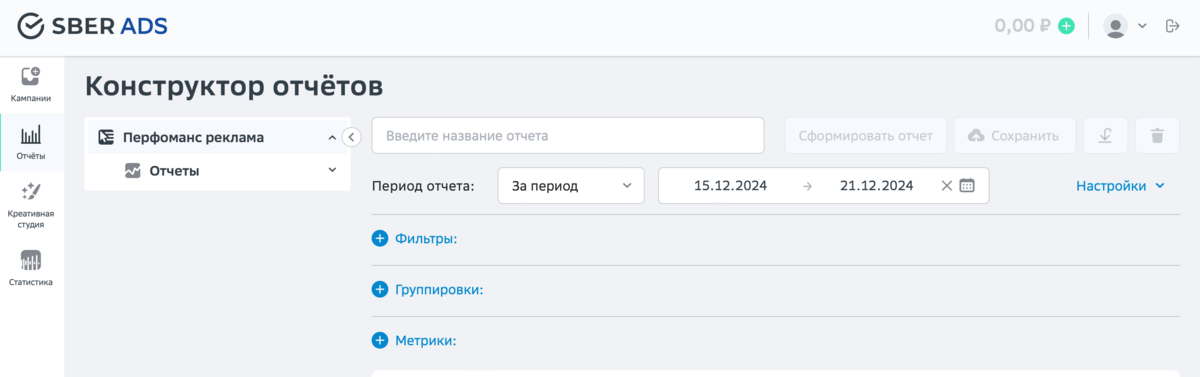This screenshot has width=1200, height=377.
Task: Click plus icon next to Группировки
Action: pos(379,289)
